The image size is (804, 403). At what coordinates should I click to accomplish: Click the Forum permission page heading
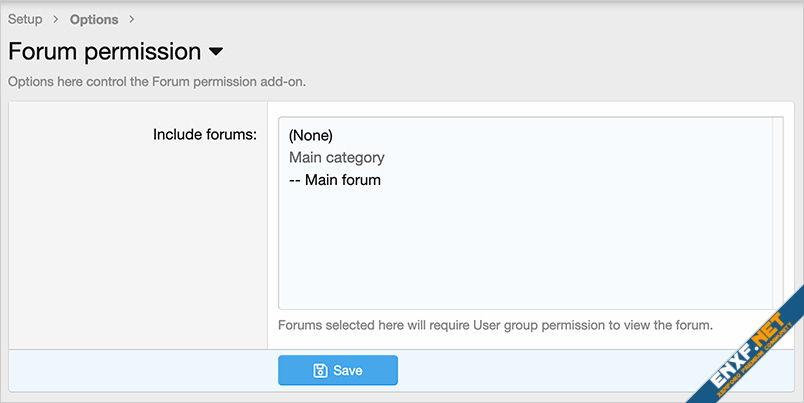point(105,51)
